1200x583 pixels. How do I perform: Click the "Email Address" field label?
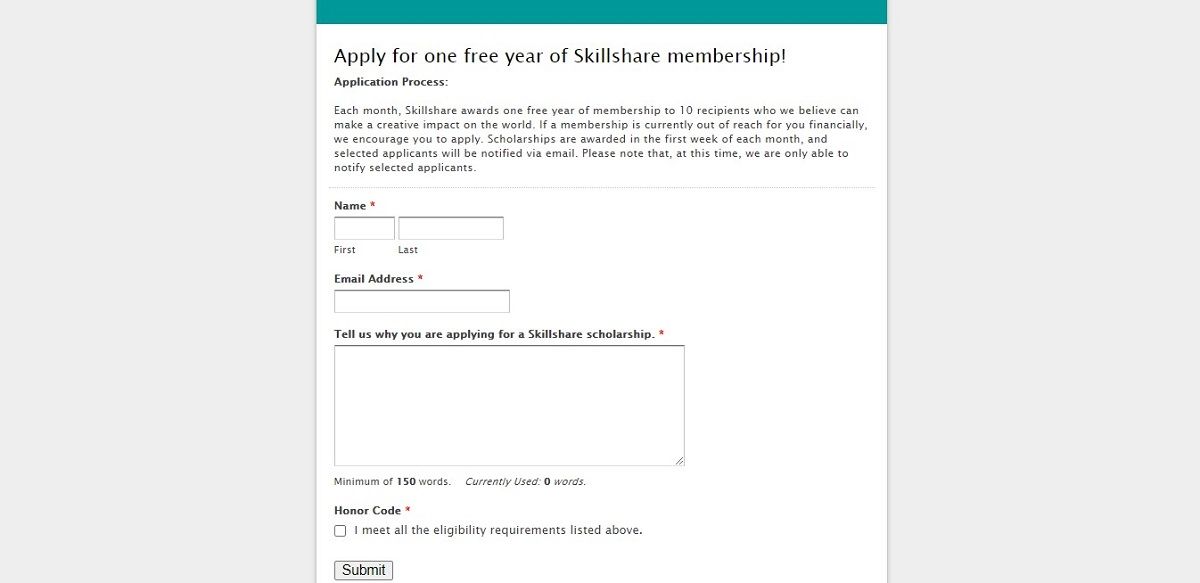coord(374,279)
